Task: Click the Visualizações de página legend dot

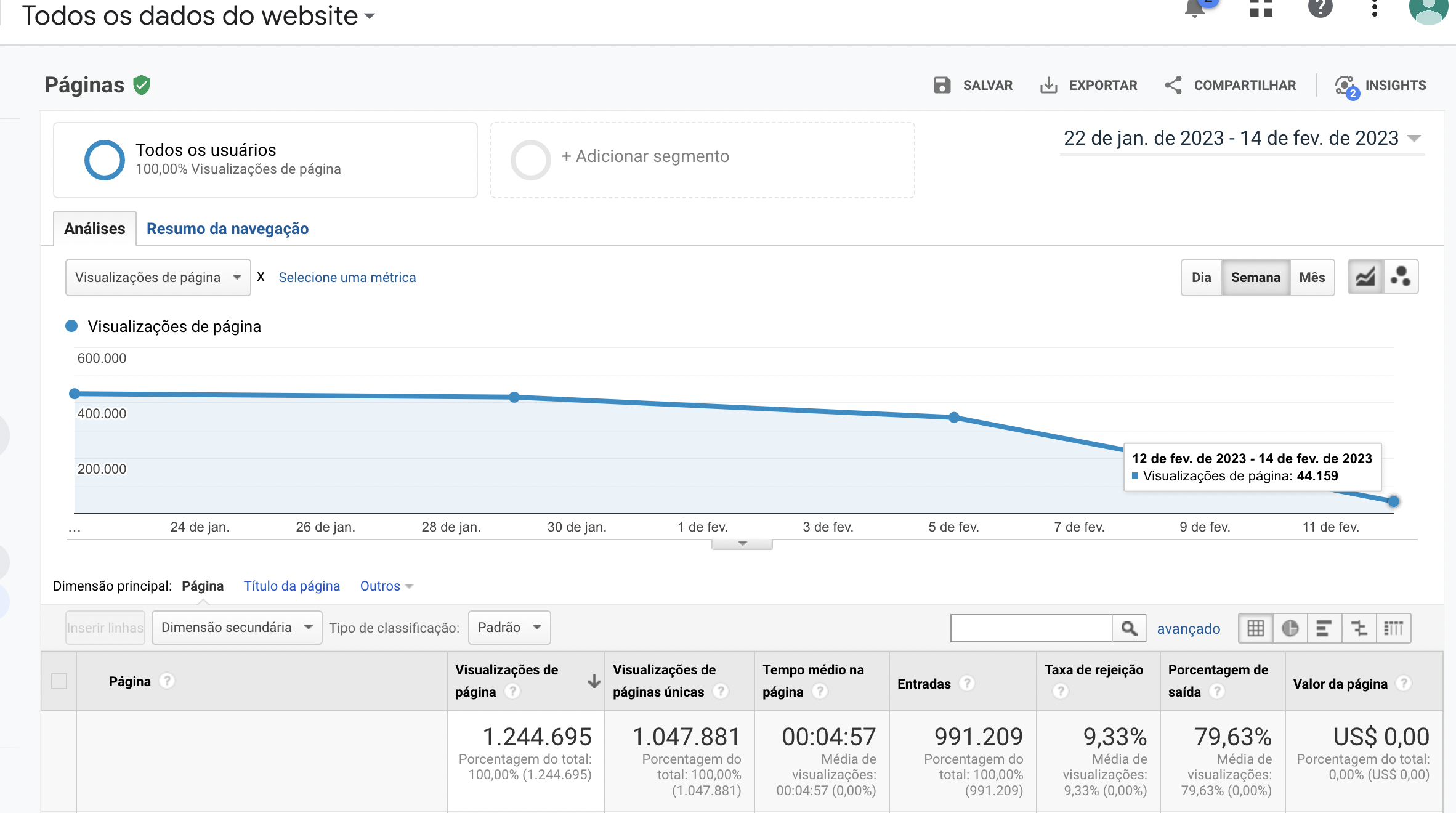Action: point(71,326)
